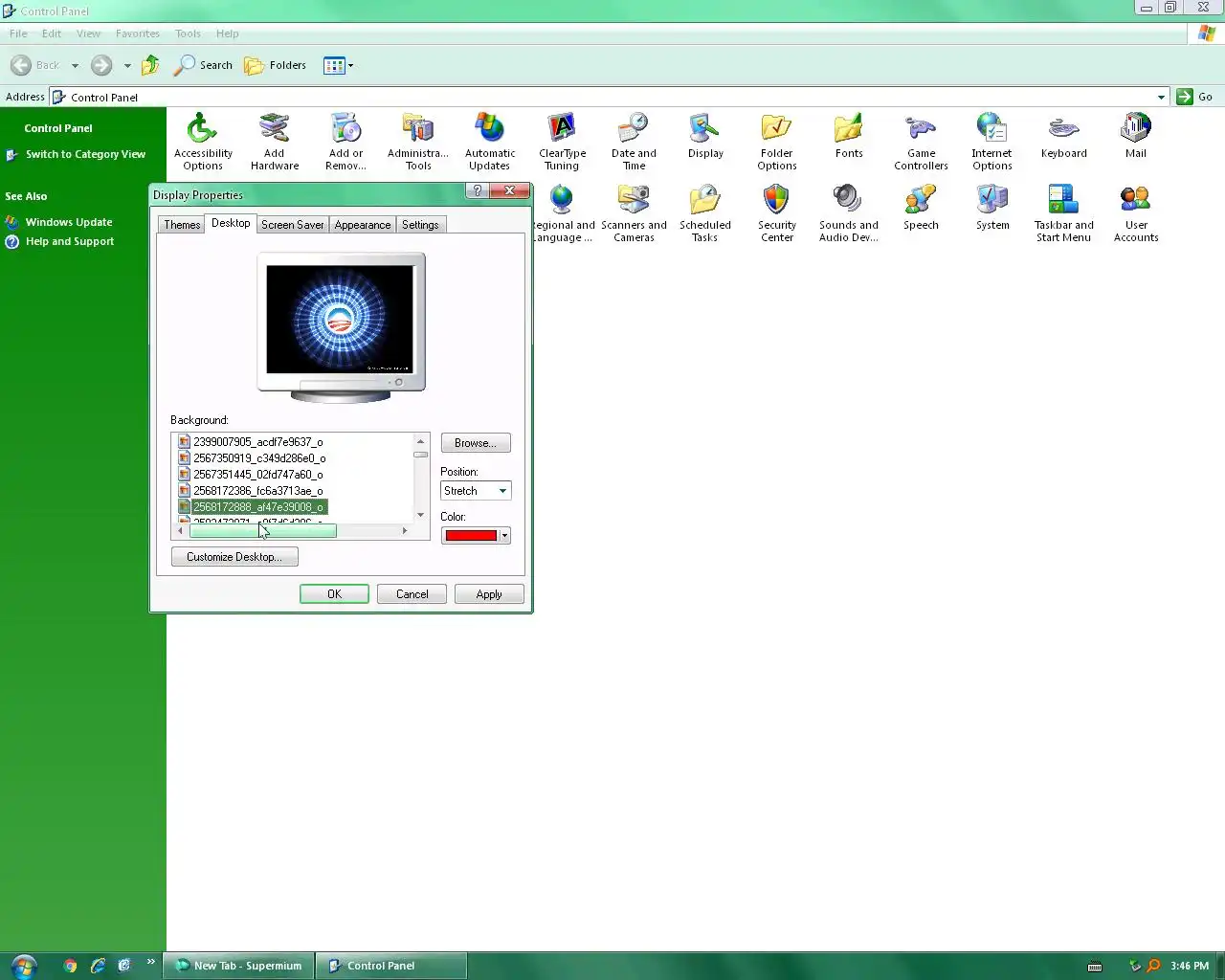Image resolution: width=1225 pixels, height=980 pixels.
Task: Switch to the Appearance tab
Action: (x=363, y=225)
